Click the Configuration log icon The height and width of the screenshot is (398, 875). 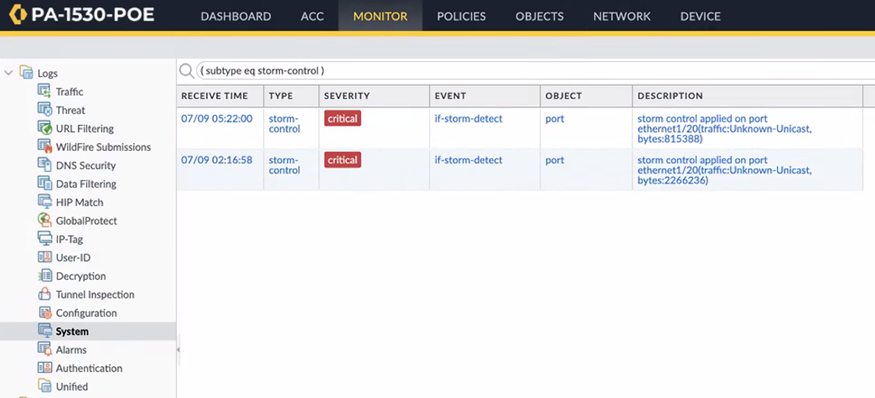[x=45, y=313]
